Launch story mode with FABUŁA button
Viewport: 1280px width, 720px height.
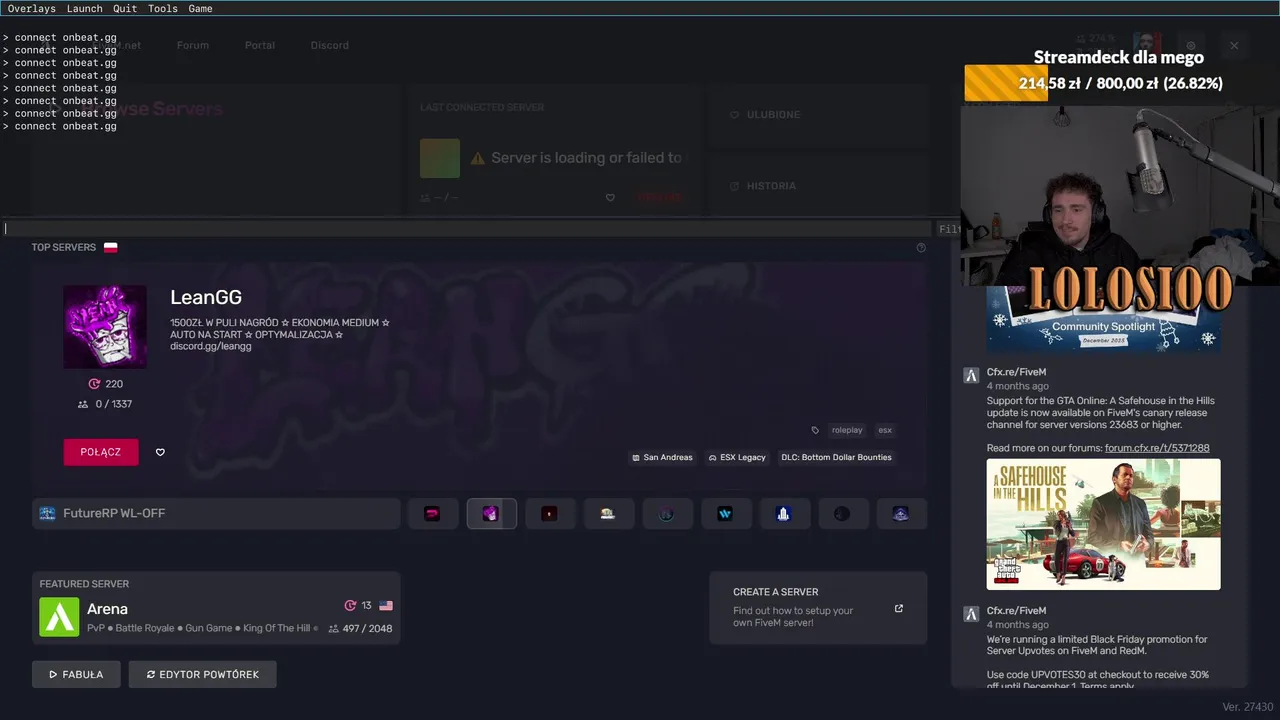[x=76, y=674]
